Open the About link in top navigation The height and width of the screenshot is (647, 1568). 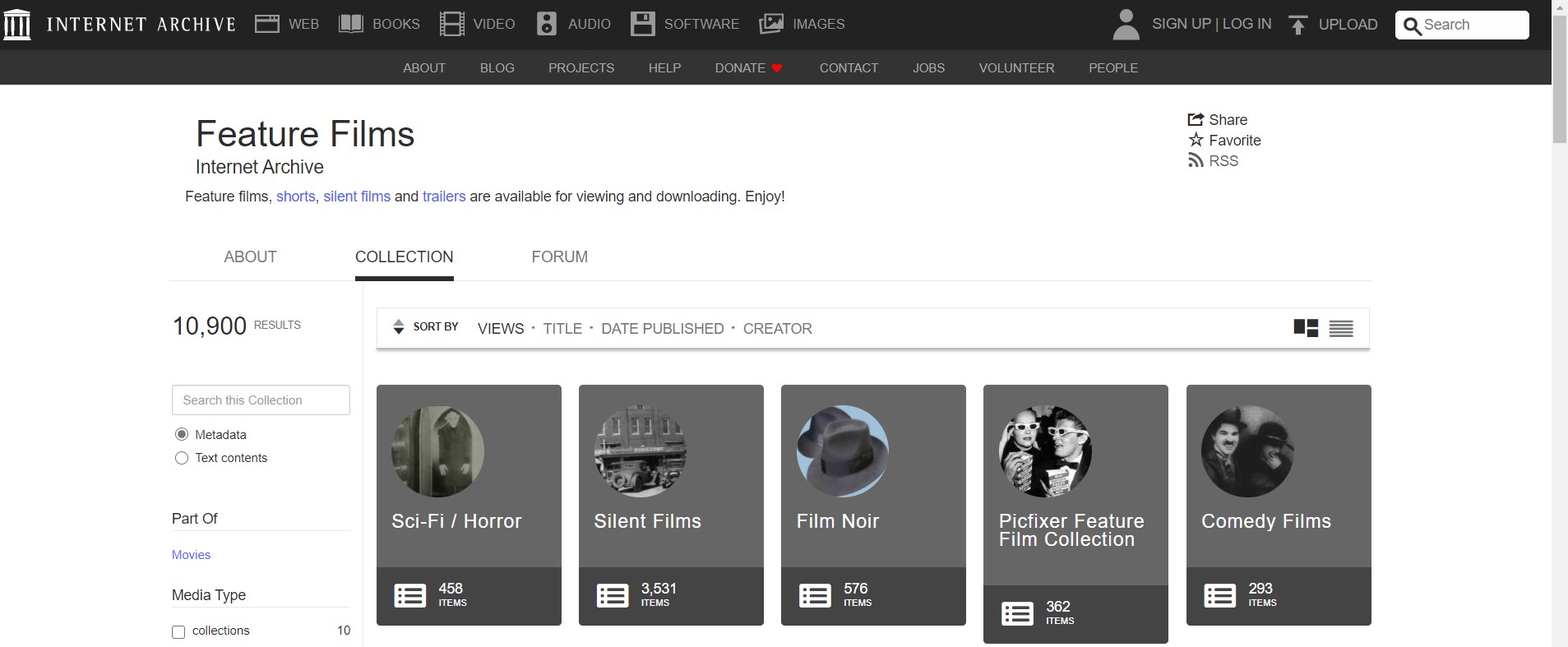tap(424, 68)
